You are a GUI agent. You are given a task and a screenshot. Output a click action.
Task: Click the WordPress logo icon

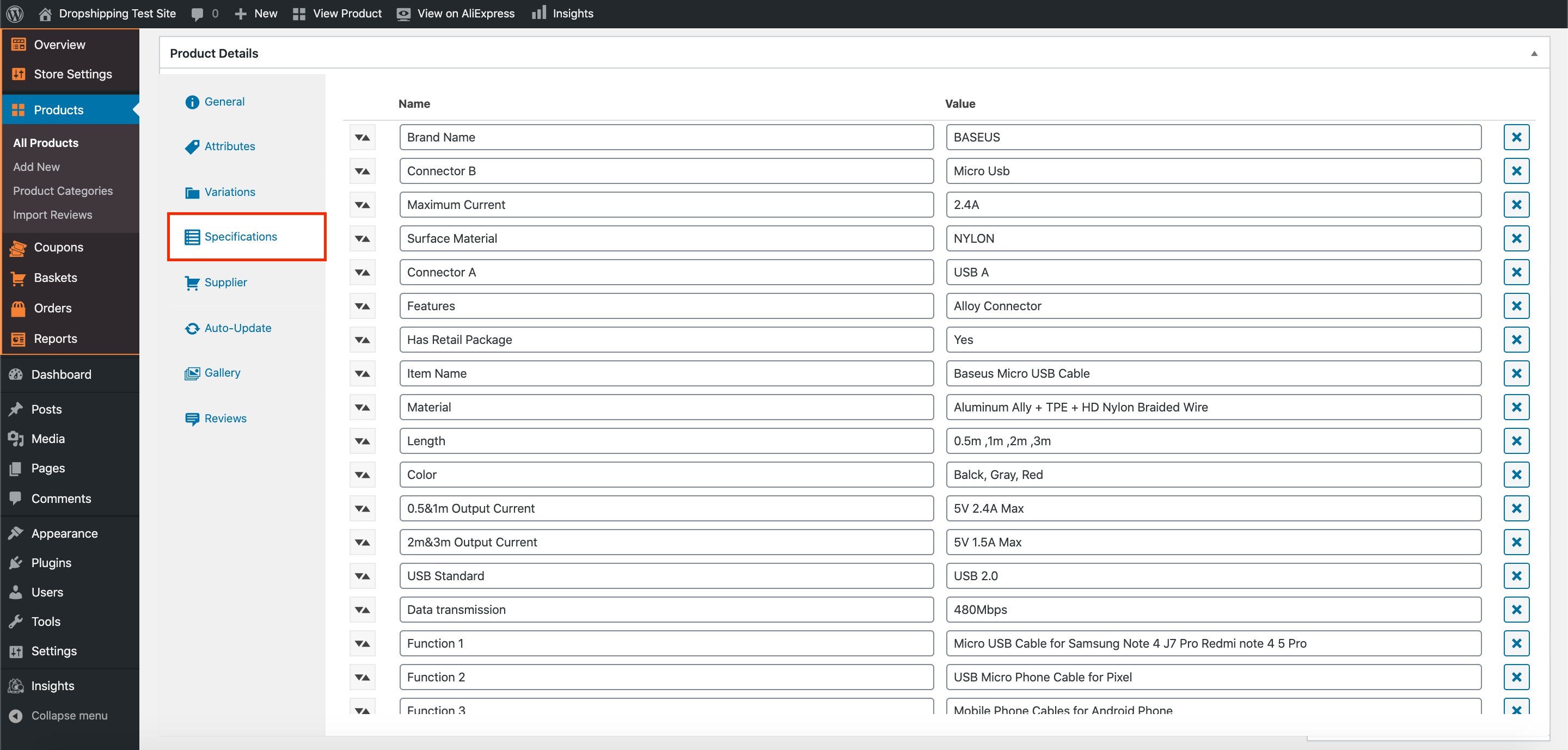[x=15, y=14]
